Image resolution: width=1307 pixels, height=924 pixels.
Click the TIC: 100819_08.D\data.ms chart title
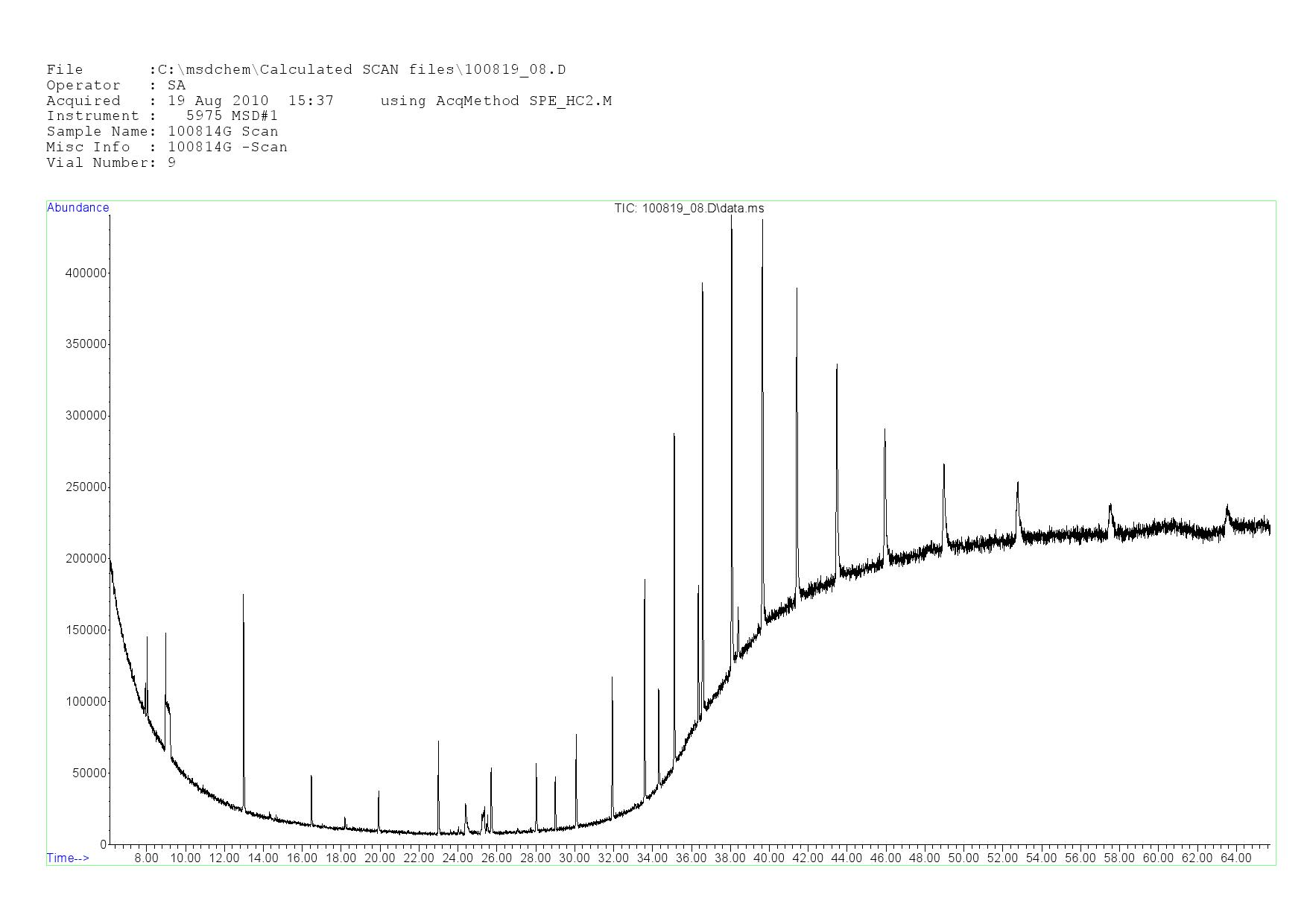(x=689, y=209)
